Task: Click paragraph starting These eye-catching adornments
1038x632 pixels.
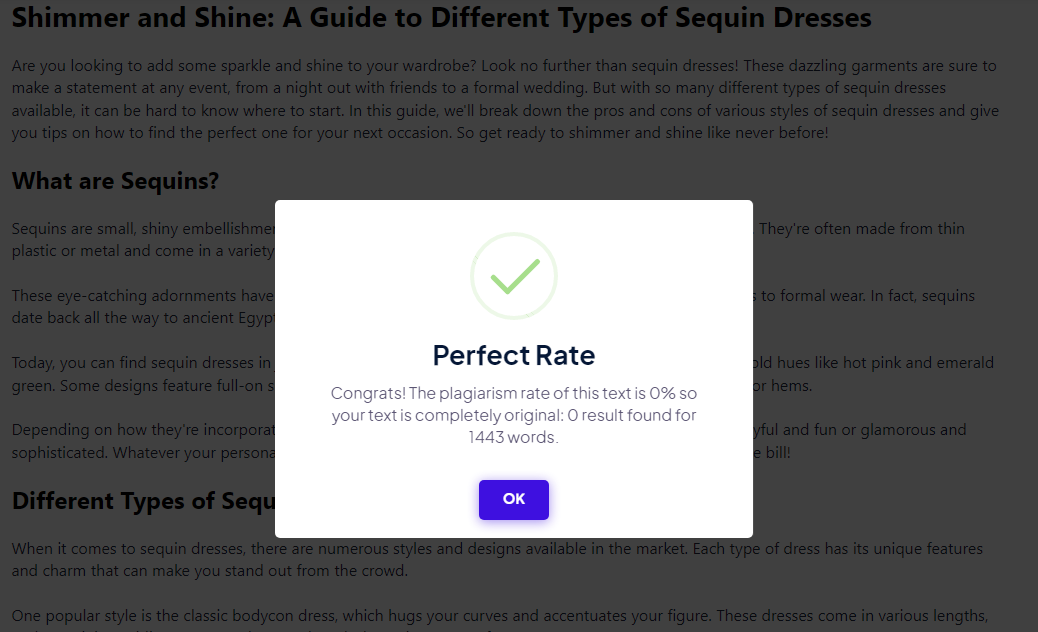Action: pos(143,306)
